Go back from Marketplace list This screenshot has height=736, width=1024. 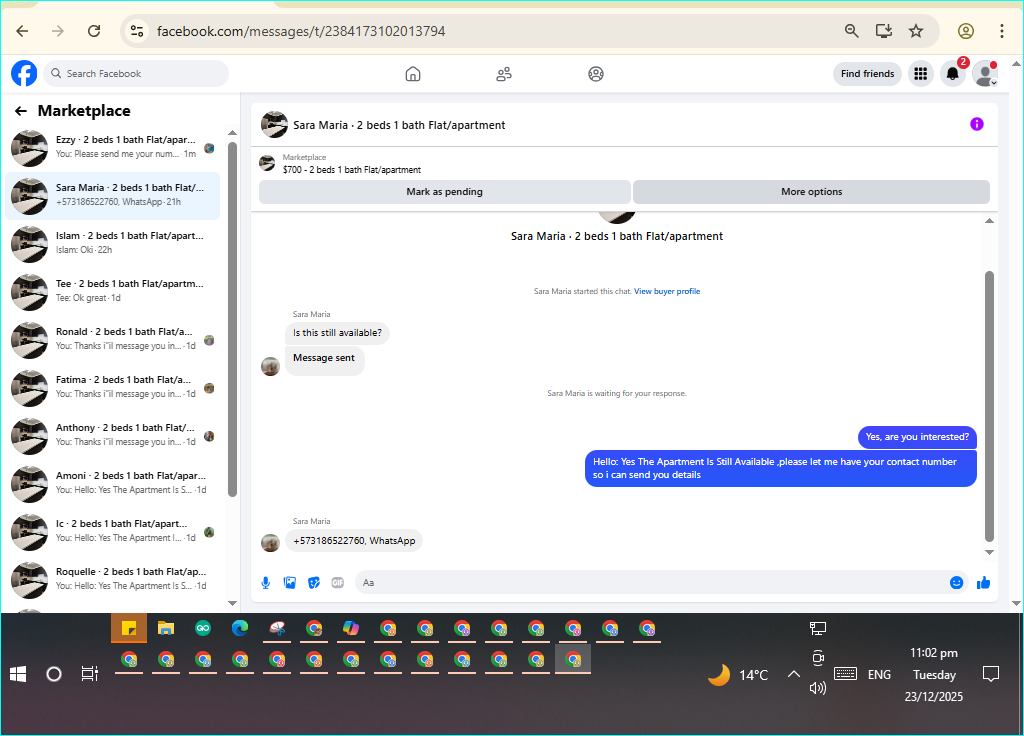21,111
